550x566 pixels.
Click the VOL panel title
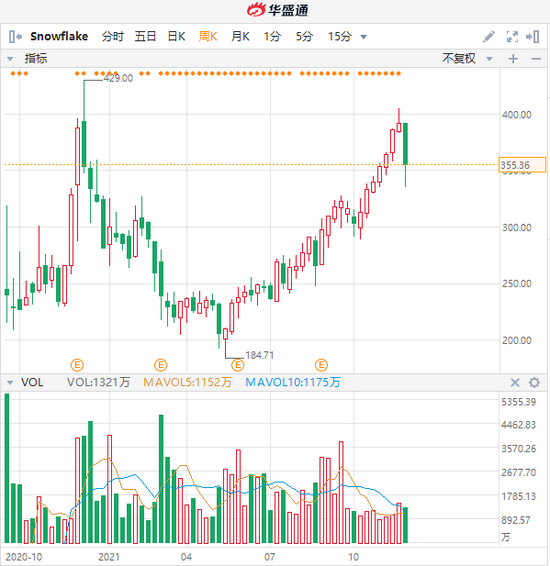[x=32, y=382]
